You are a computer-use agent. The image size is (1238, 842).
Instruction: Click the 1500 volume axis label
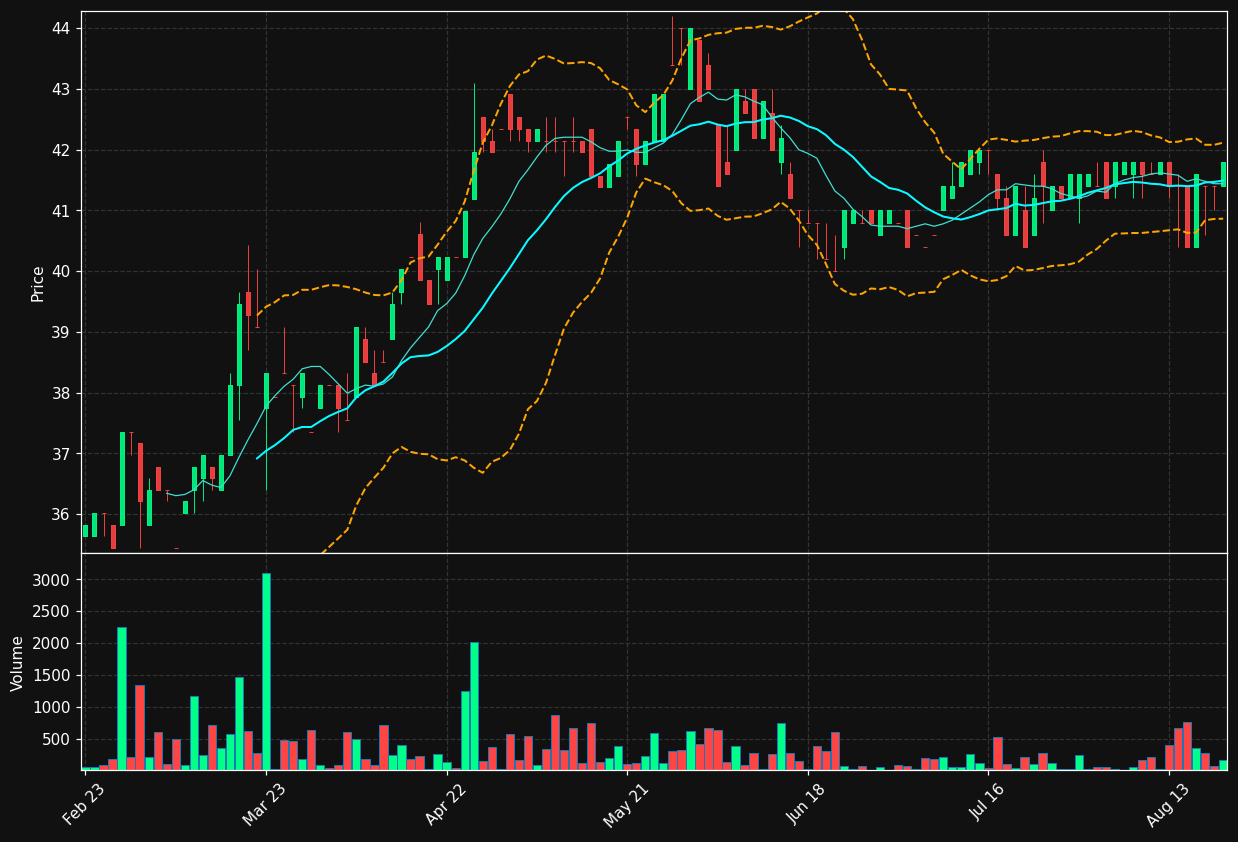coord(53,676)
